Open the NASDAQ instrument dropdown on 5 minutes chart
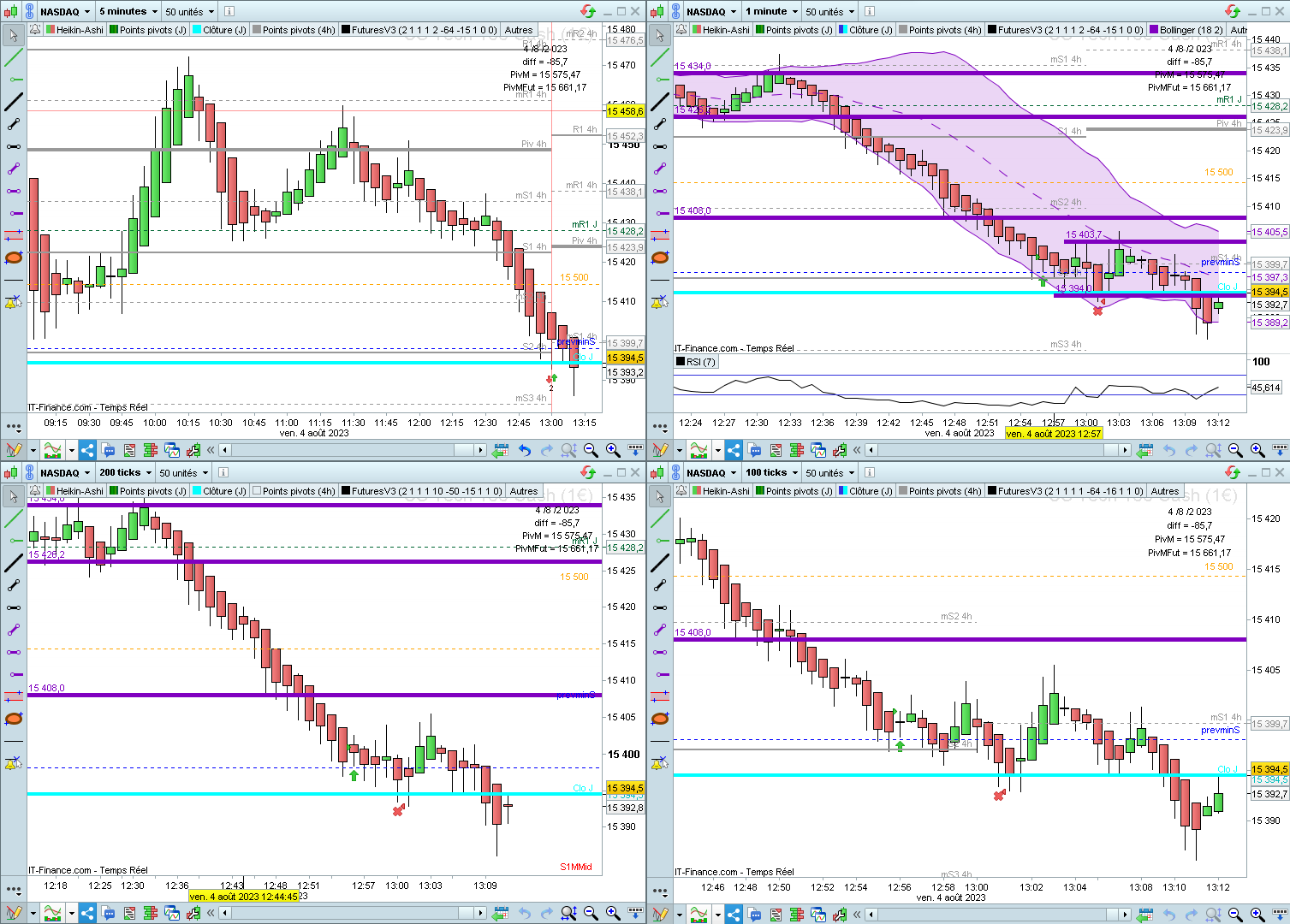This screenshot has width=1290, height=924. 65,11
